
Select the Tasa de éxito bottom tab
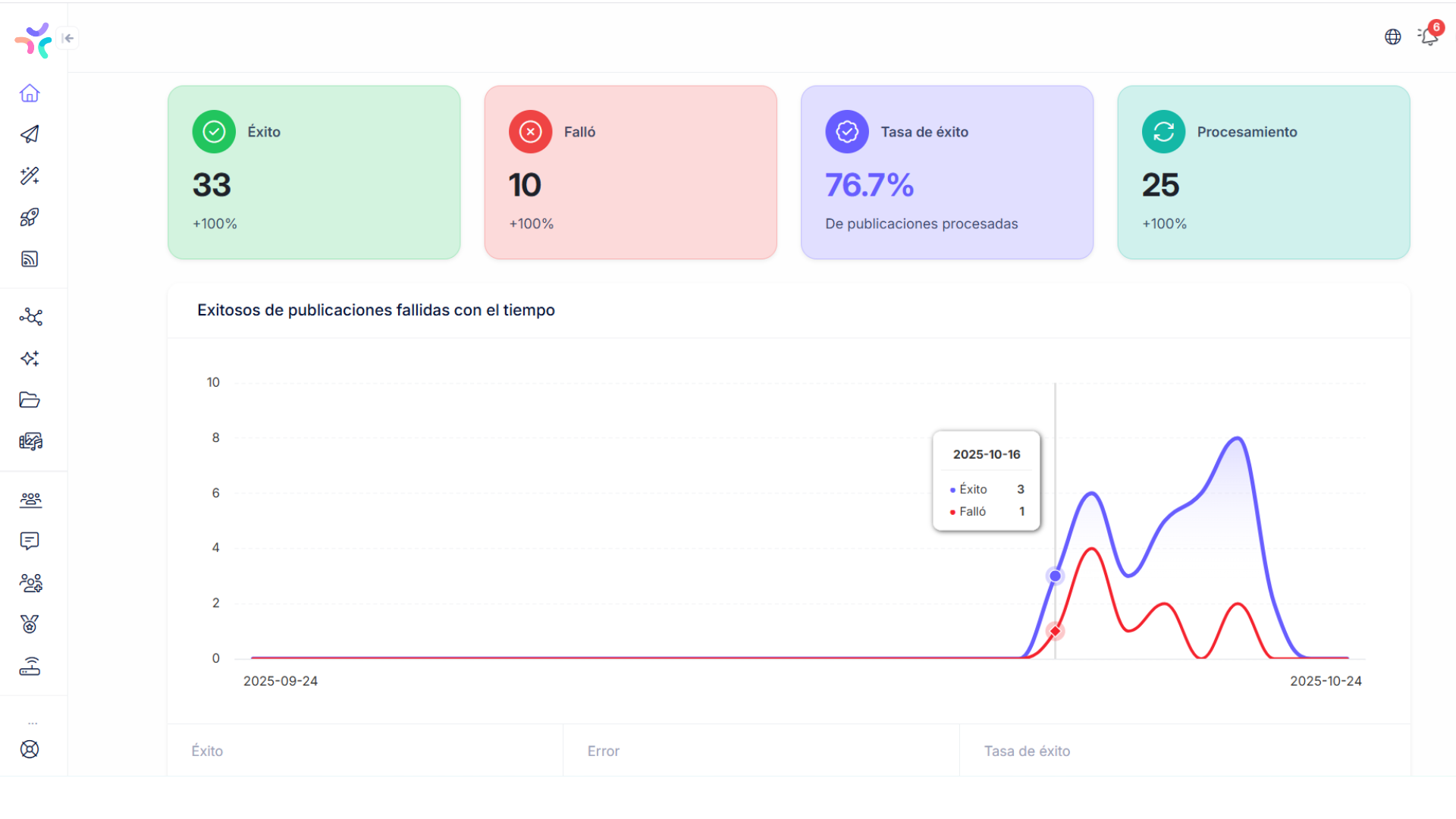click(x=1027, y=751)
